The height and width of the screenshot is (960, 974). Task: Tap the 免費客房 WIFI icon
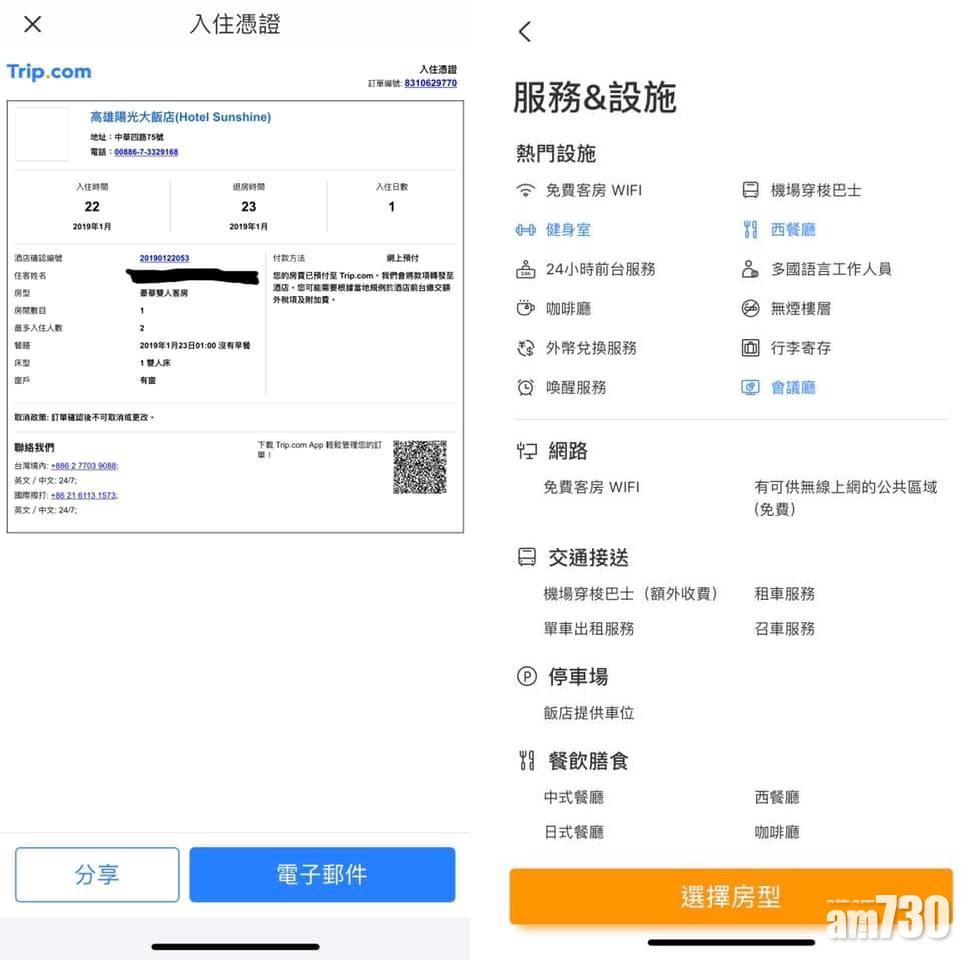coord(526,190)
